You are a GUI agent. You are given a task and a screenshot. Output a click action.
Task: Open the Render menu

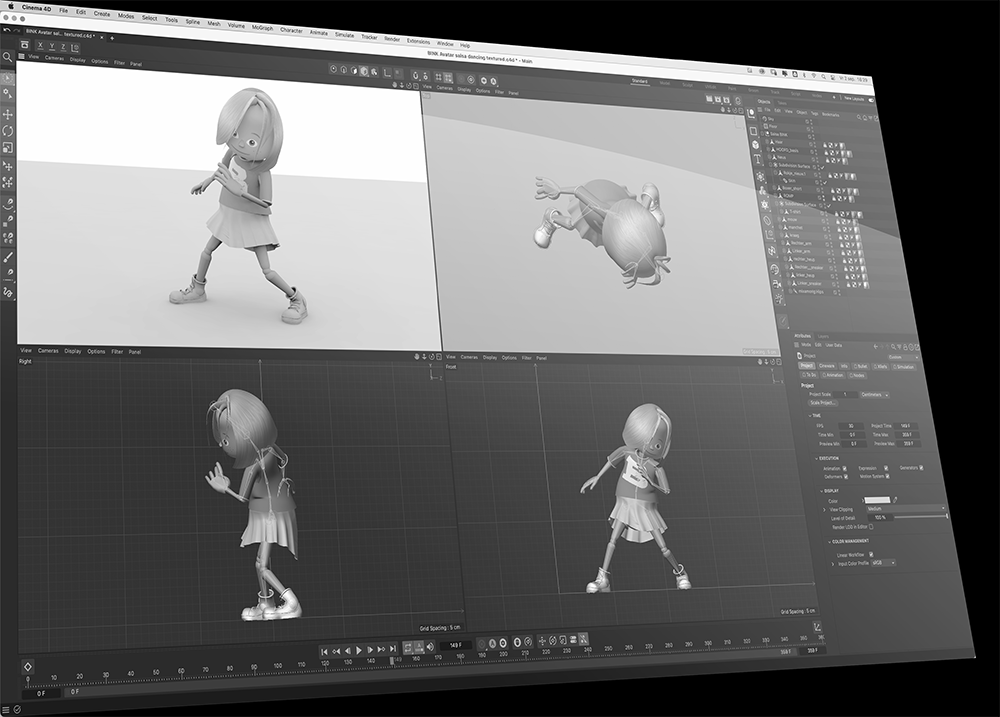(392, 39)
